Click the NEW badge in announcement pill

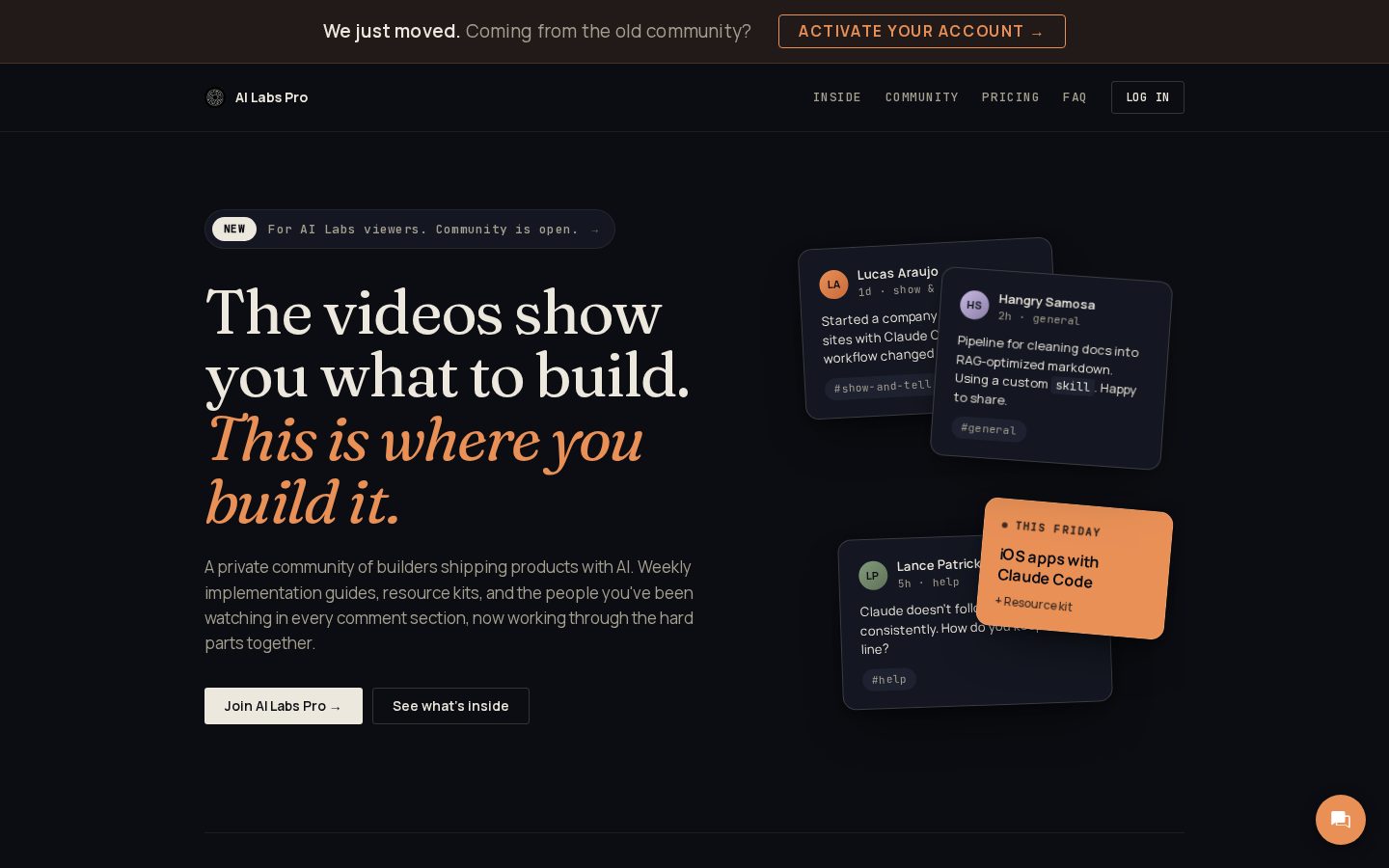tap(234, 229)
